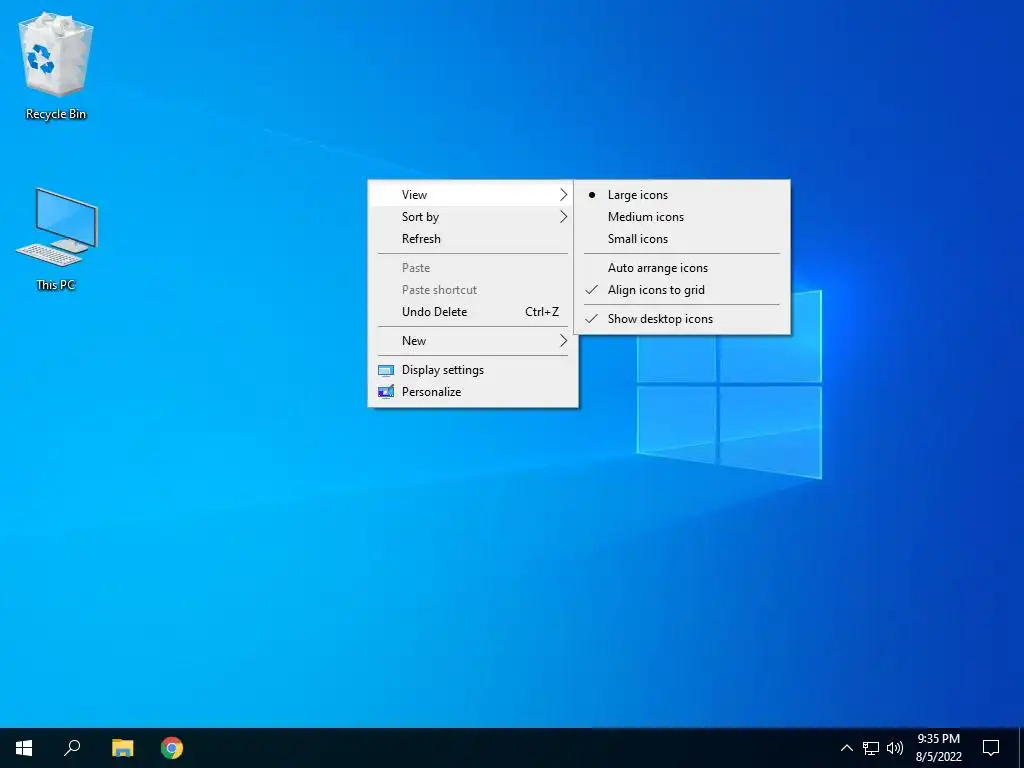Select the Recycle Bin desktop icon

point(56,66)
